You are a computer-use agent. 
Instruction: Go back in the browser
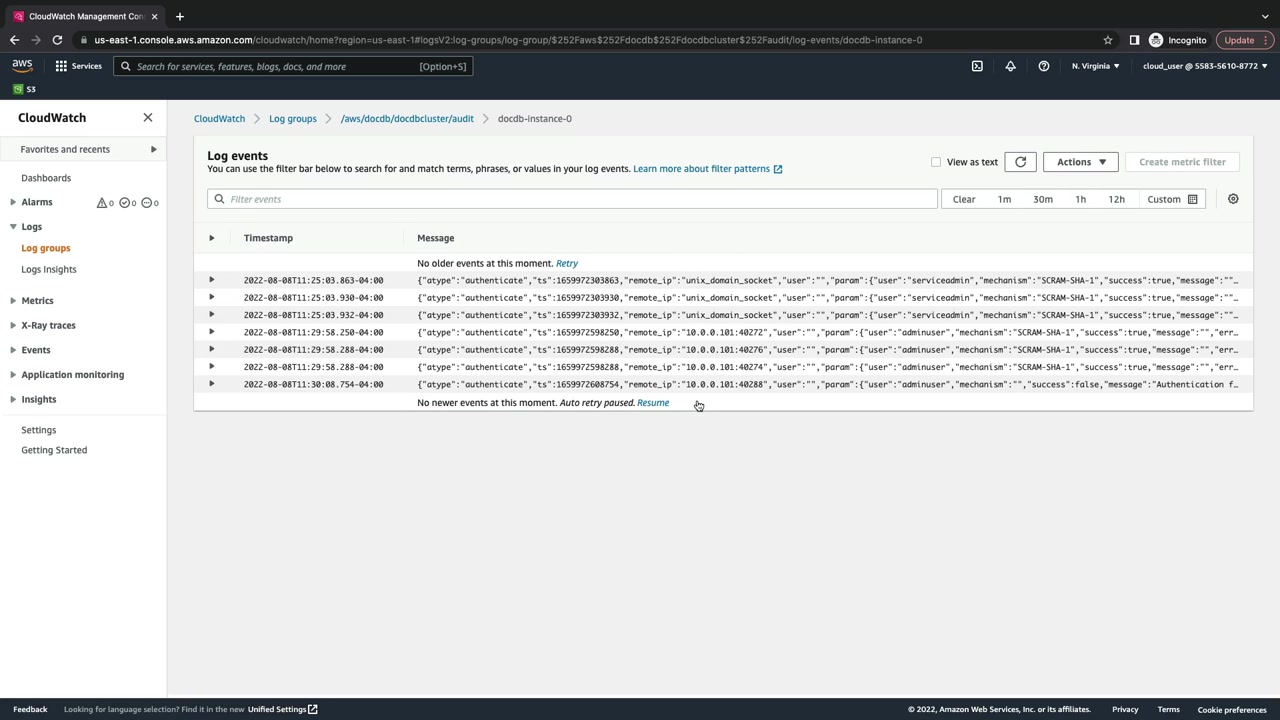(x=14, y=40)
